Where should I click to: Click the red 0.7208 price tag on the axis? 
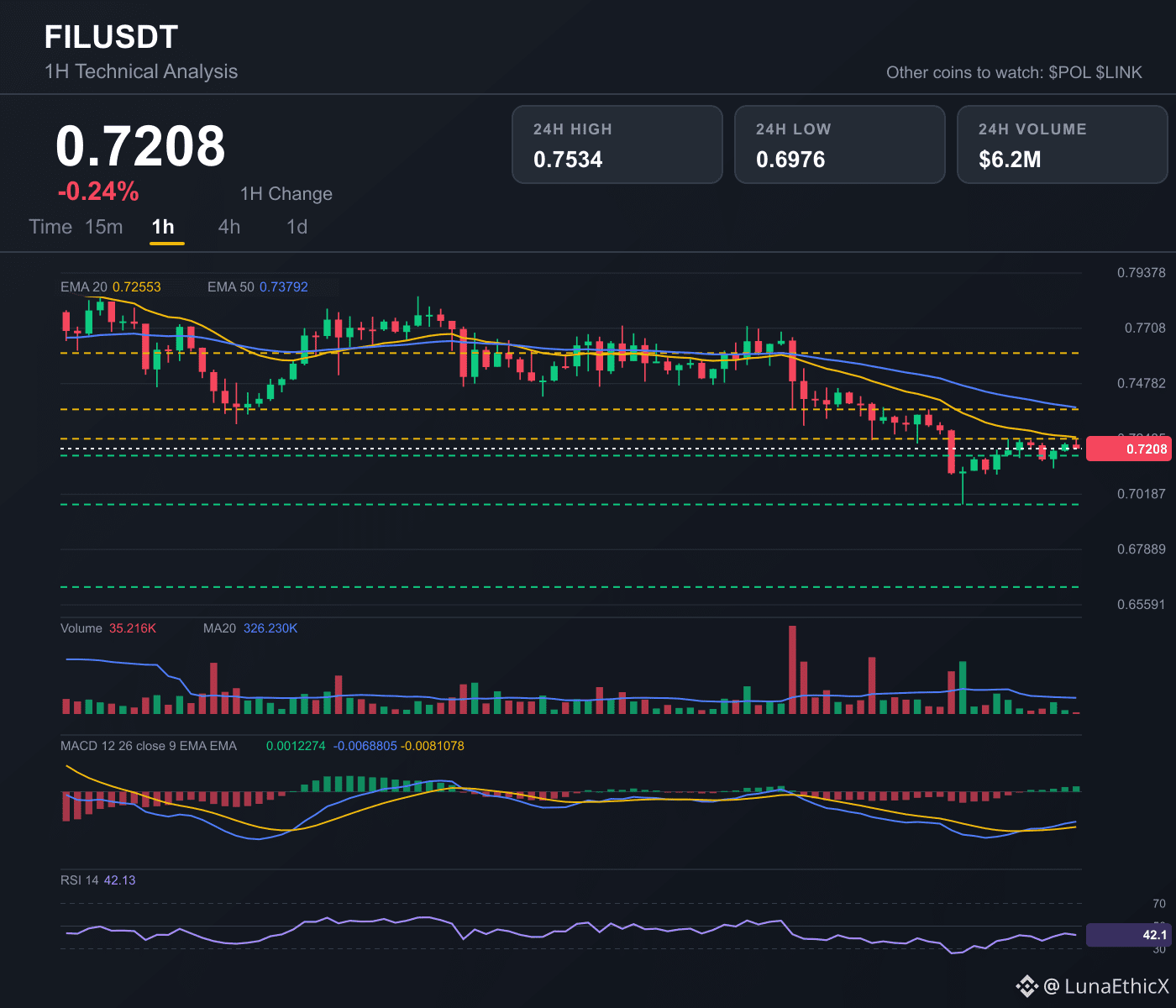1128,449
